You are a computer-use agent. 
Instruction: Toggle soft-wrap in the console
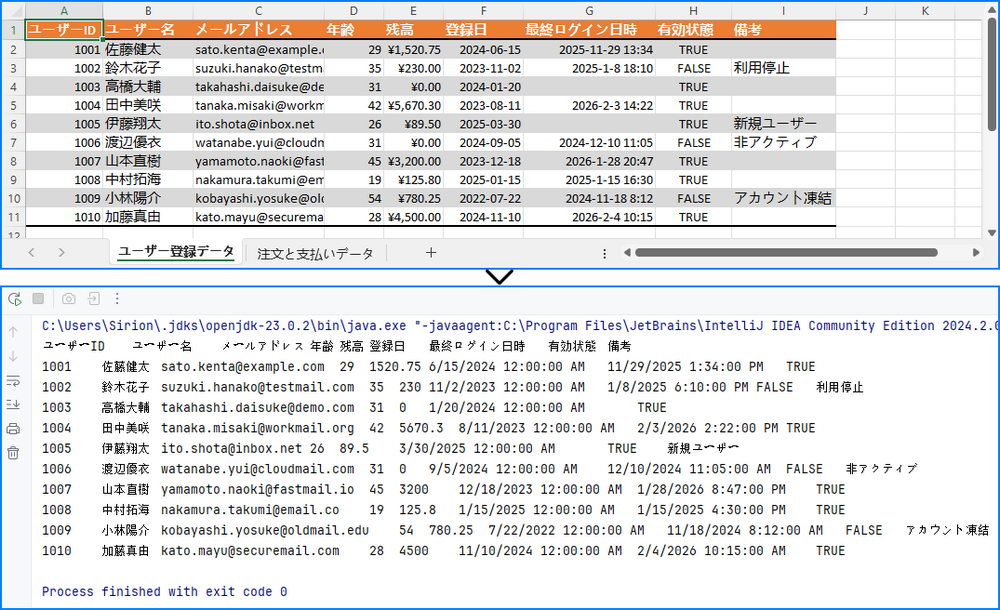[x=12, y=380]
